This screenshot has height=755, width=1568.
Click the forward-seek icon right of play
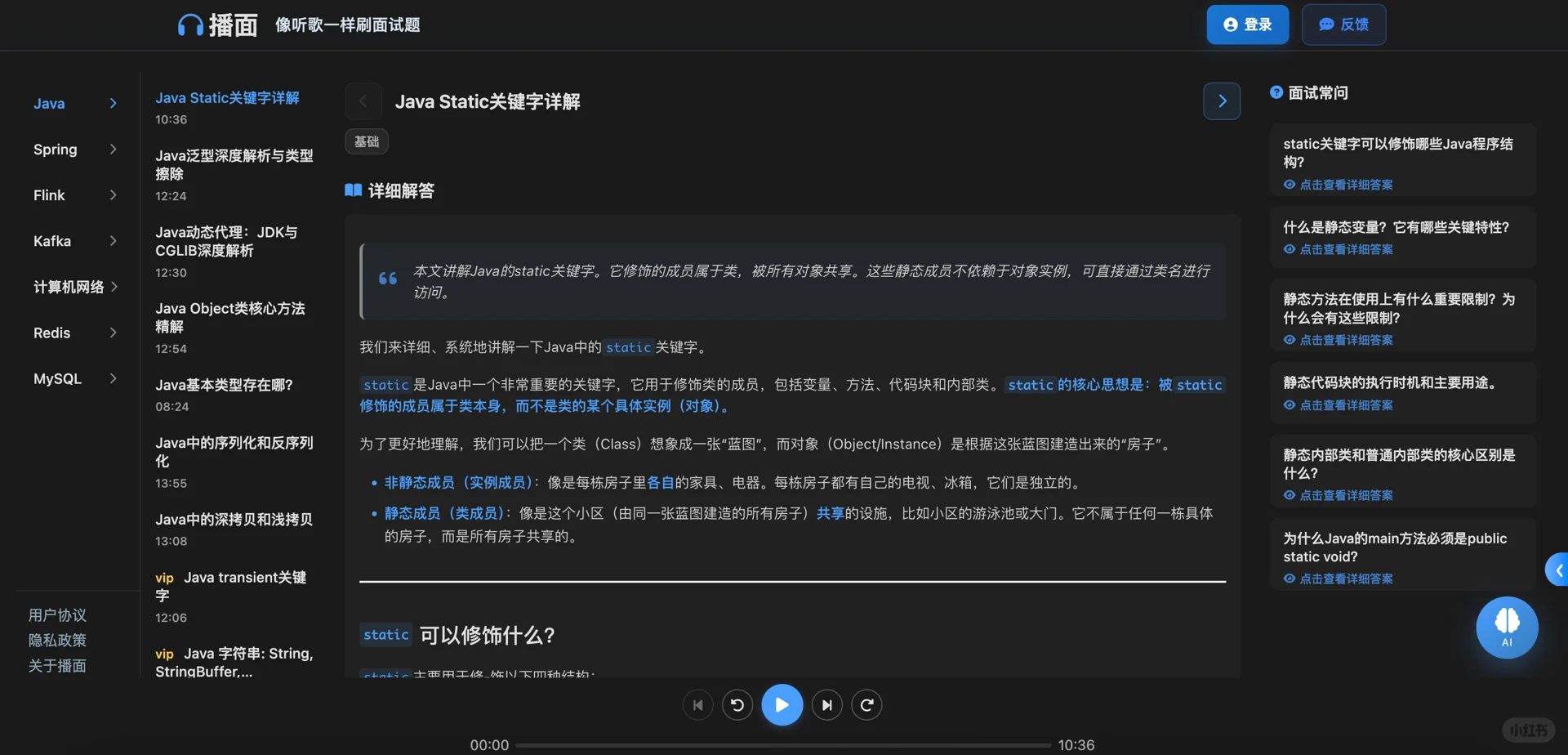866,704
